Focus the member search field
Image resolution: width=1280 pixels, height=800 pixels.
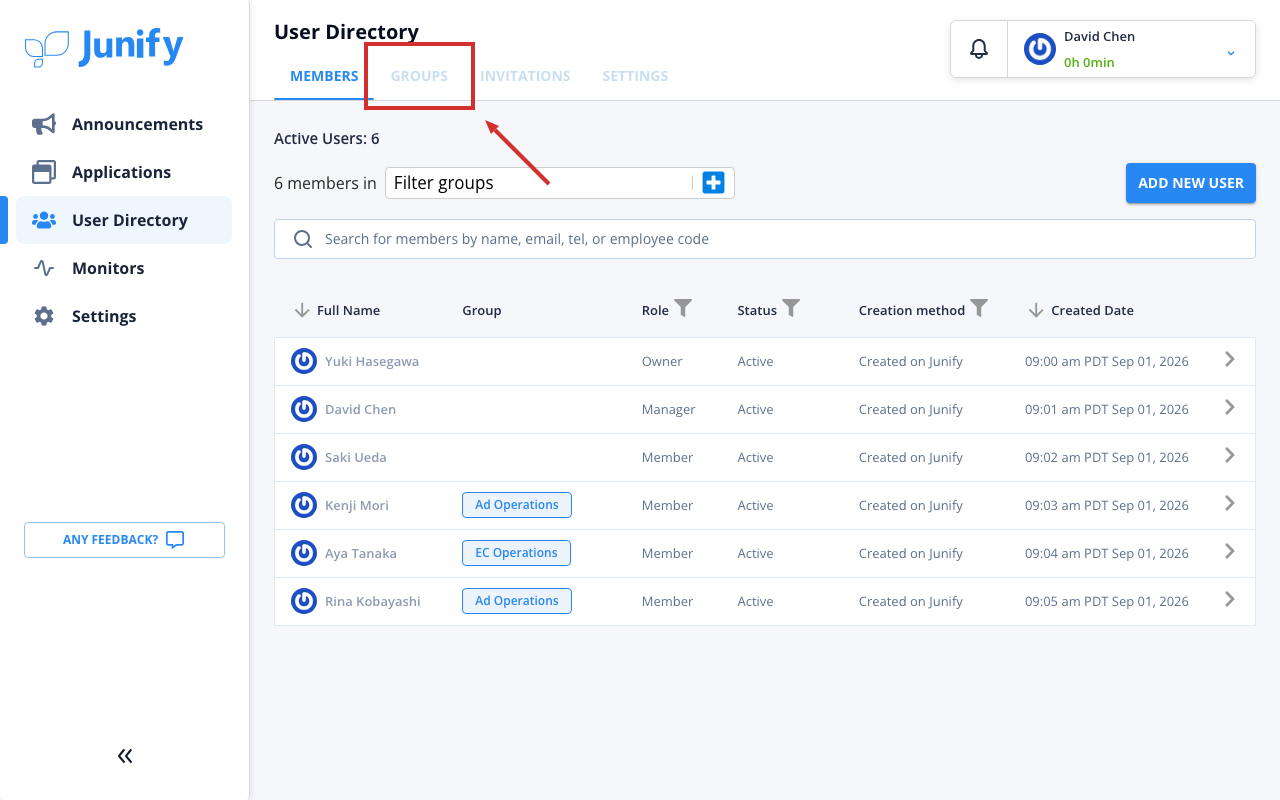765,239
